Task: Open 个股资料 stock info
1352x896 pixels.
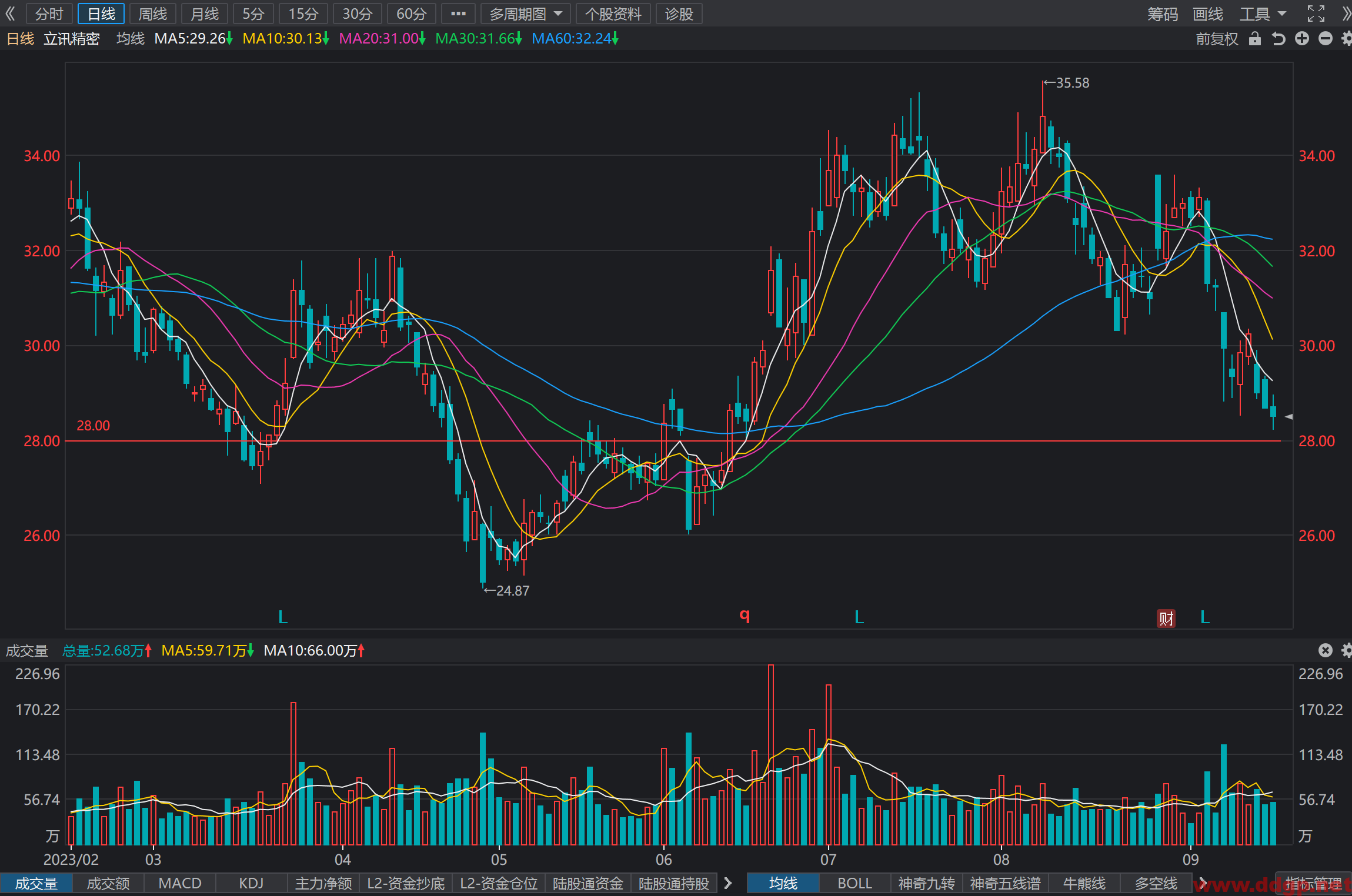Action: (613, 14)
